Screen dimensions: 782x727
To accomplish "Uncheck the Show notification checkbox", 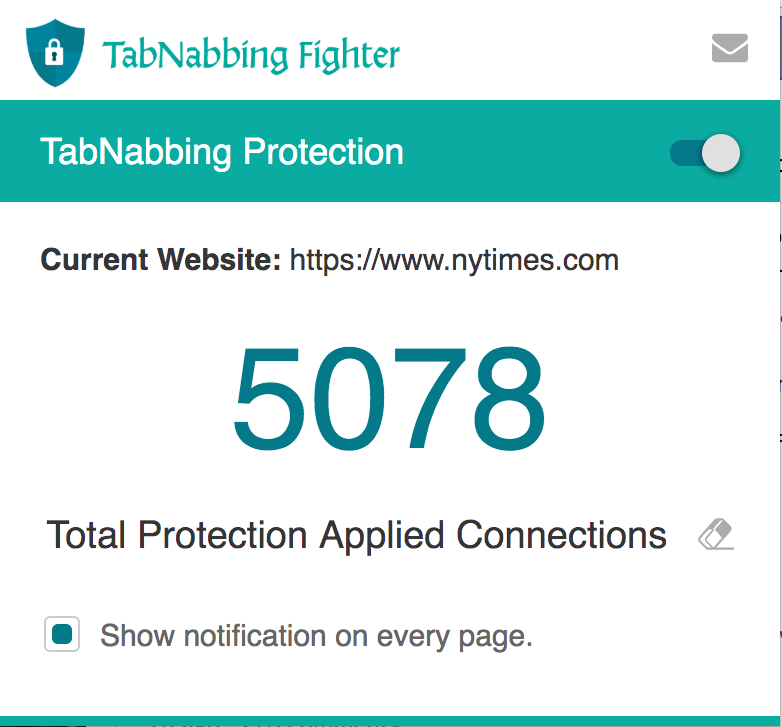I will point(62,635).
